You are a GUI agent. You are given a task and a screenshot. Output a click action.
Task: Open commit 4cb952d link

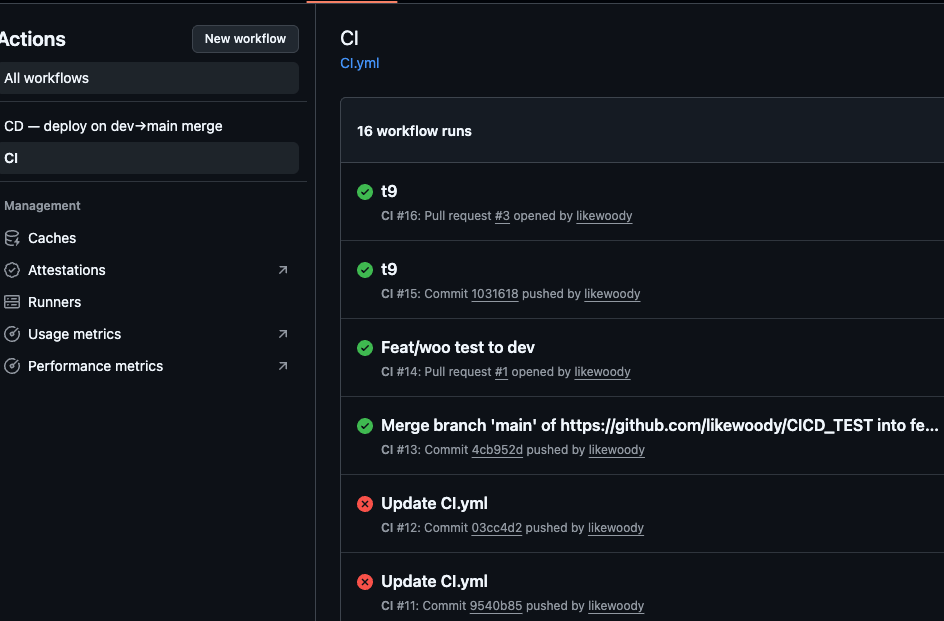tap(497, 450)
